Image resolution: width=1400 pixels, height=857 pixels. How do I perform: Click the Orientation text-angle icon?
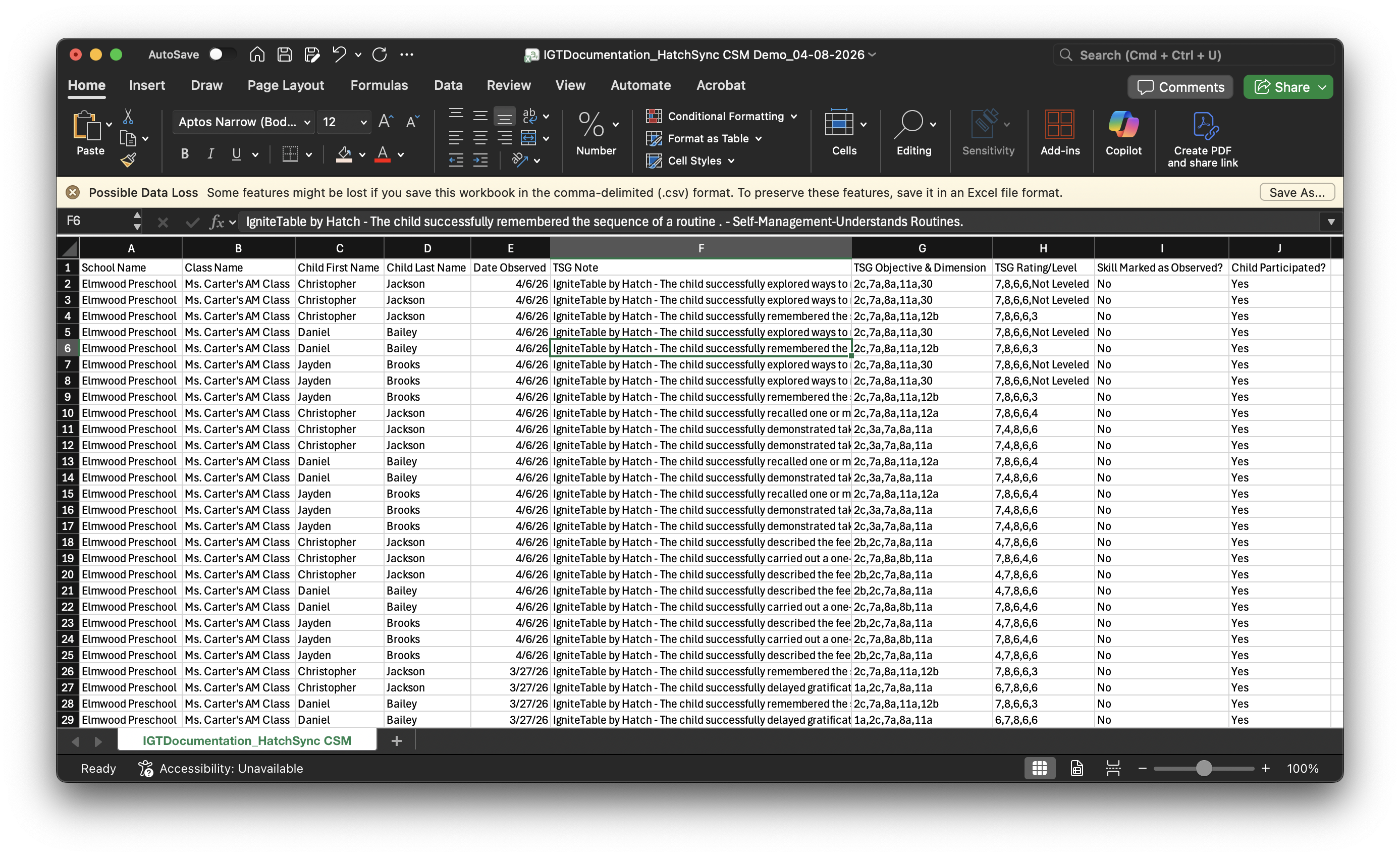pyautogui.click(x=520, y=160)
